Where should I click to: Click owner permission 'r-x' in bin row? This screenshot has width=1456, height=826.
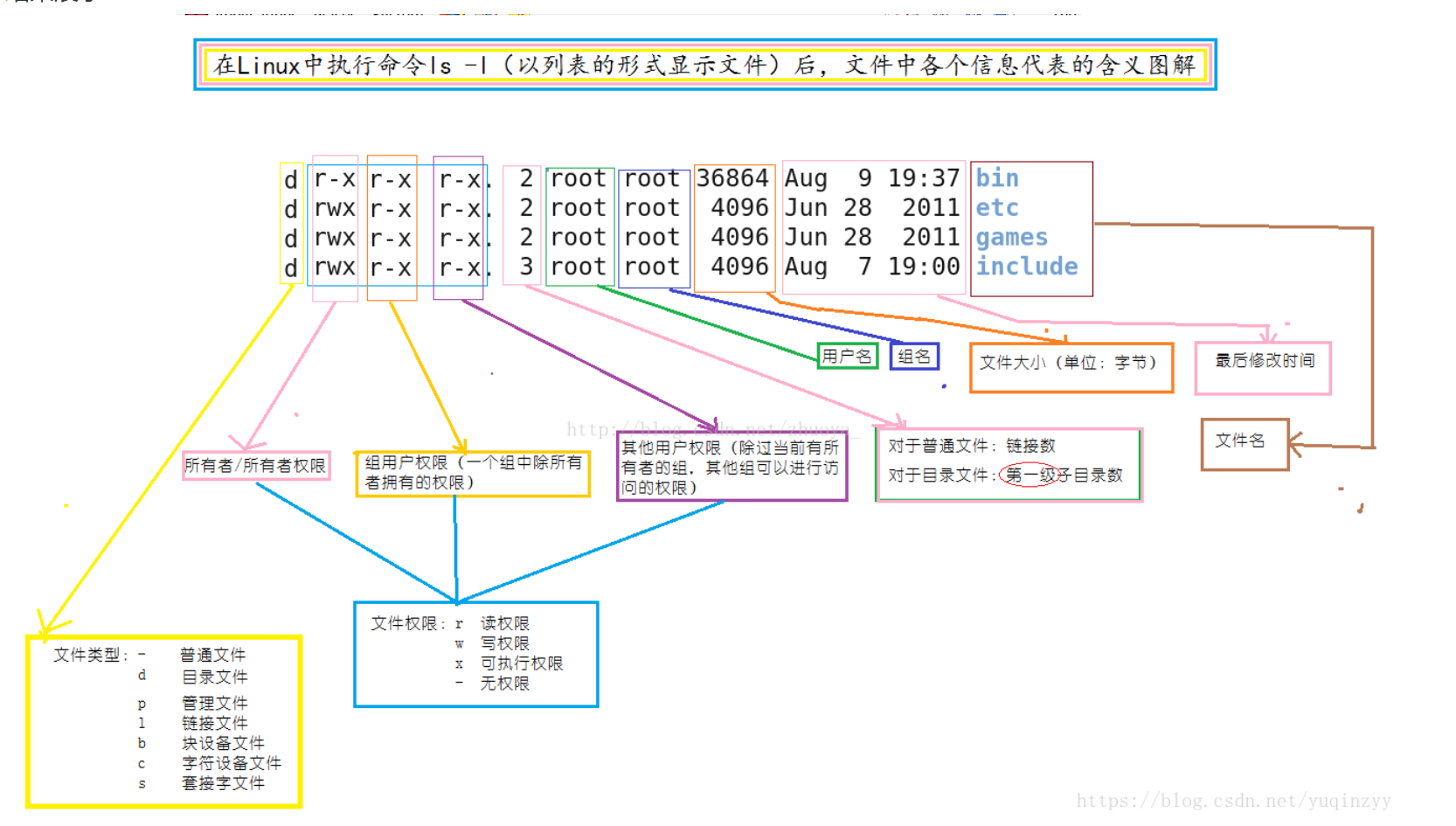335,179
